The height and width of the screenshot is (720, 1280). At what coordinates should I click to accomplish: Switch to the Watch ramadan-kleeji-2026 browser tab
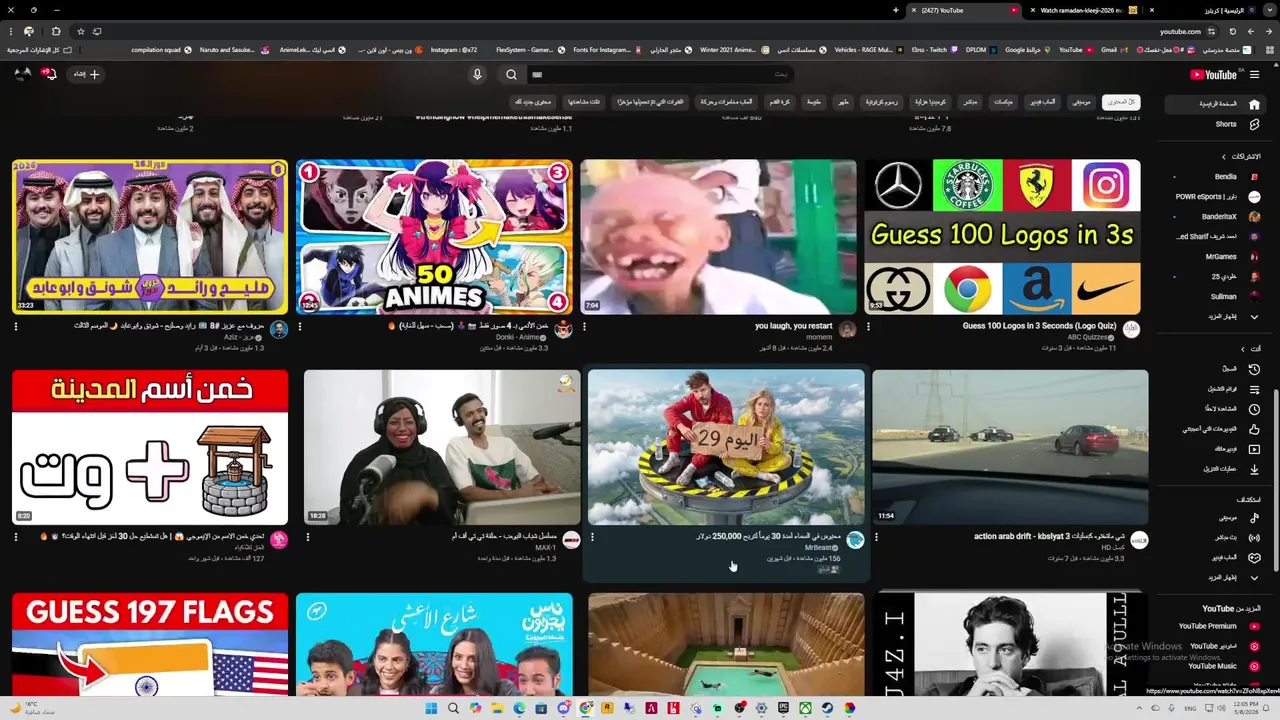(1084, 10)
